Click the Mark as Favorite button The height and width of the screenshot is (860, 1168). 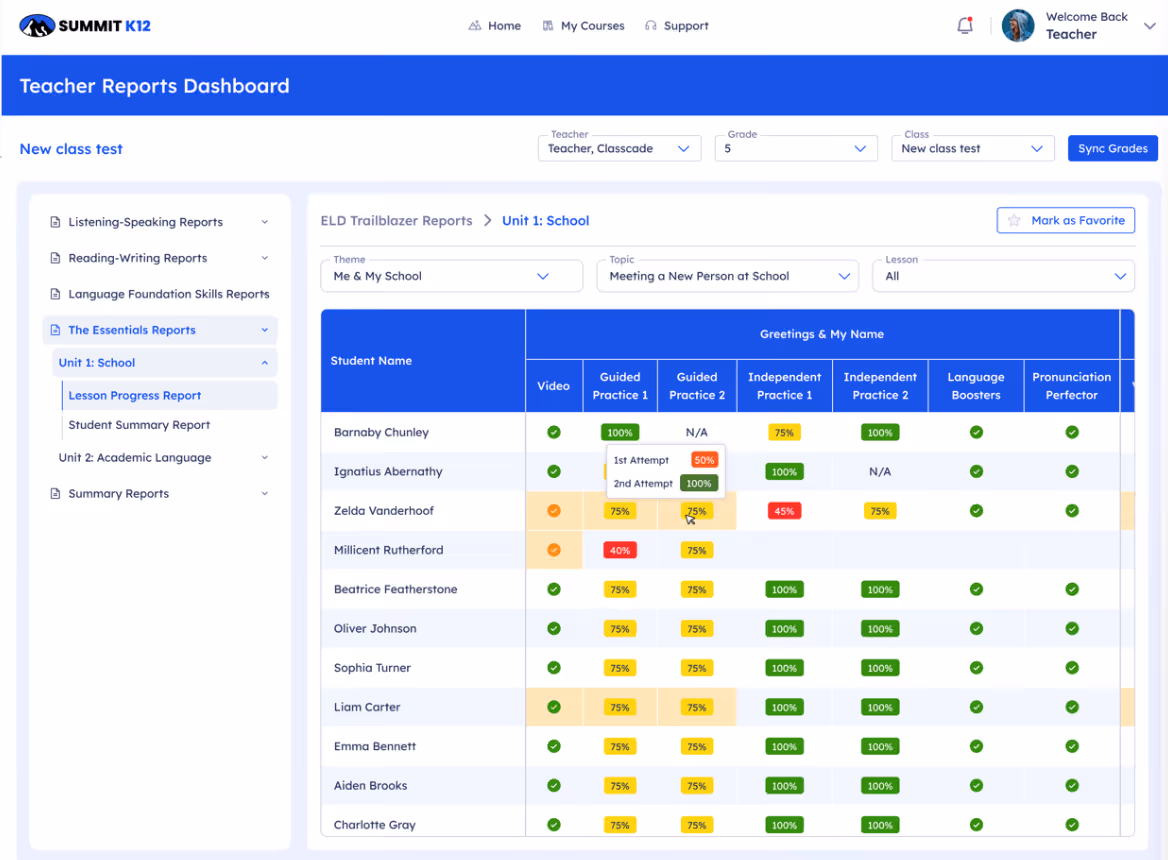pos(1065,220)
